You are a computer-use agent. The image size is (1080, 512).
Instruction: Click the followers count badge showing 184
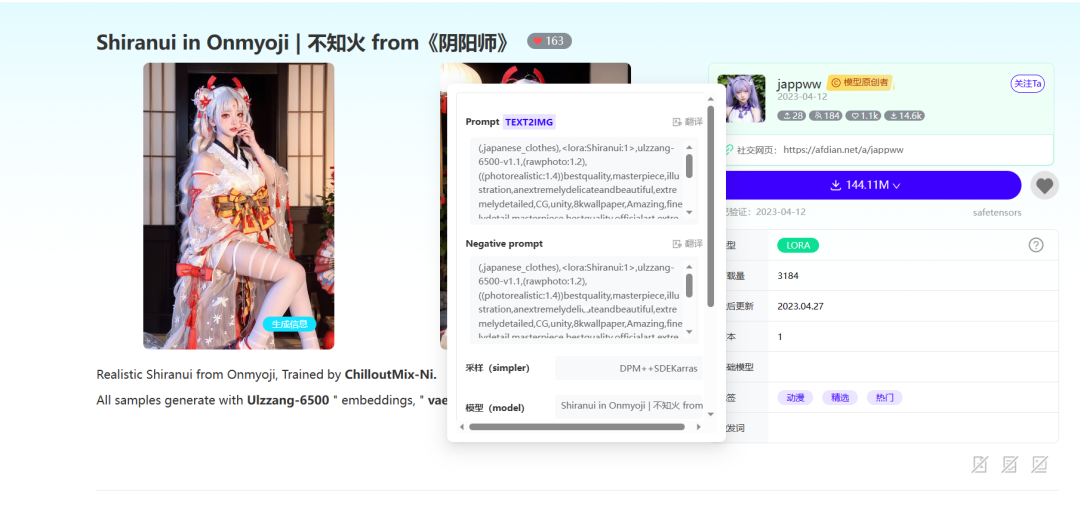826,116
